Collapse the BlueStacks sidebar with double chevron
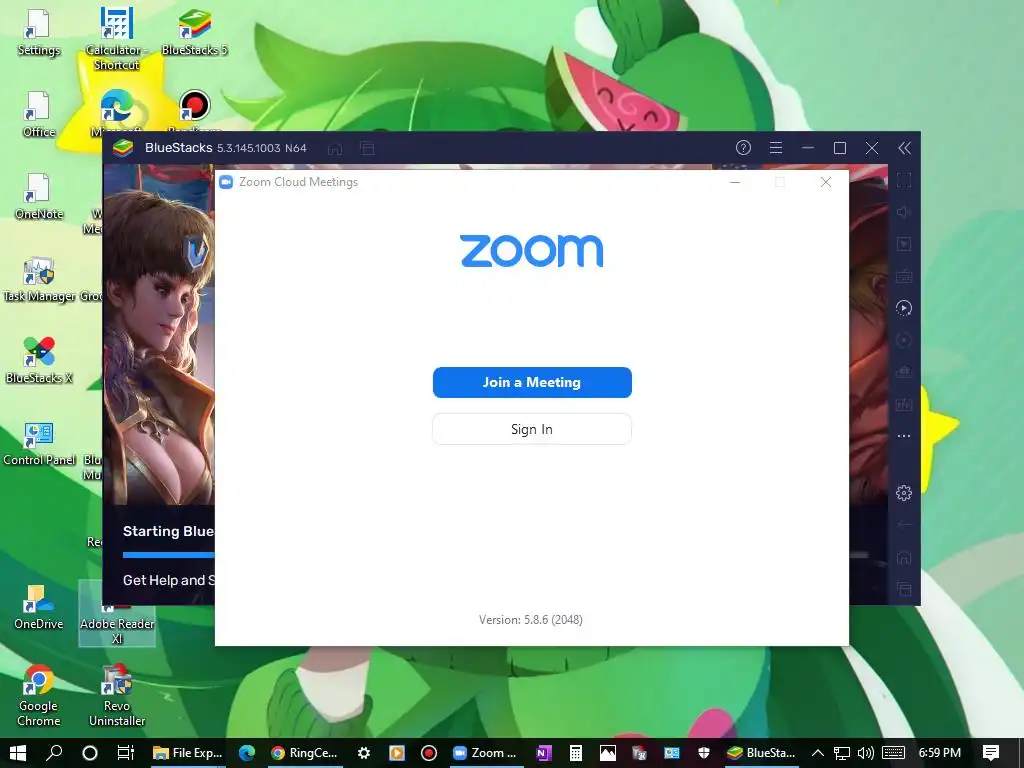This screenshot has height=768, width=1024. 904,148
